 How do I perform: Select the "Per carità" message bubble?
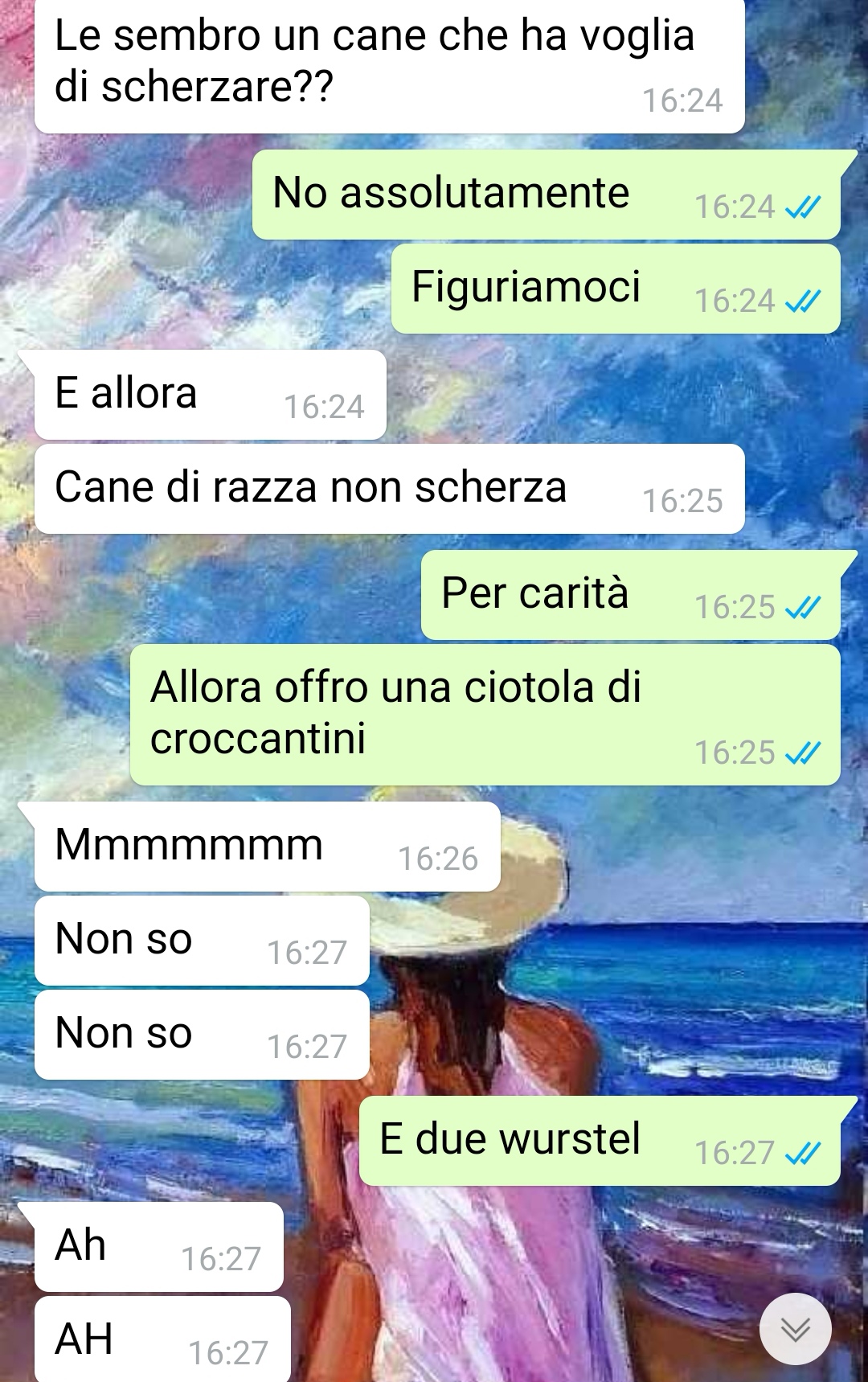pos(631,595)
